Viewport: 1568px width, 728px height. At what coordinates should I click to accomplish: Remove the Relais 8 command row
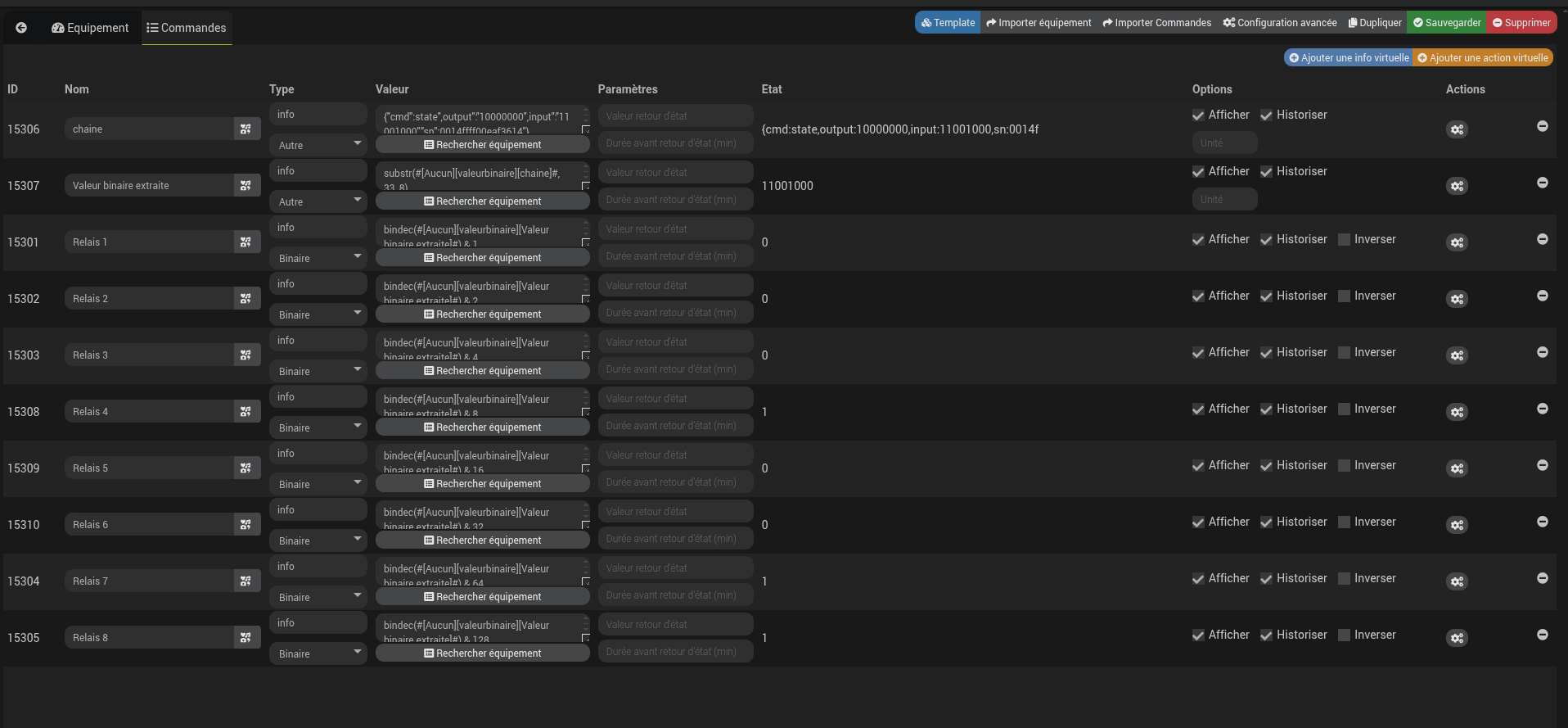click(x=1542, y=635)
